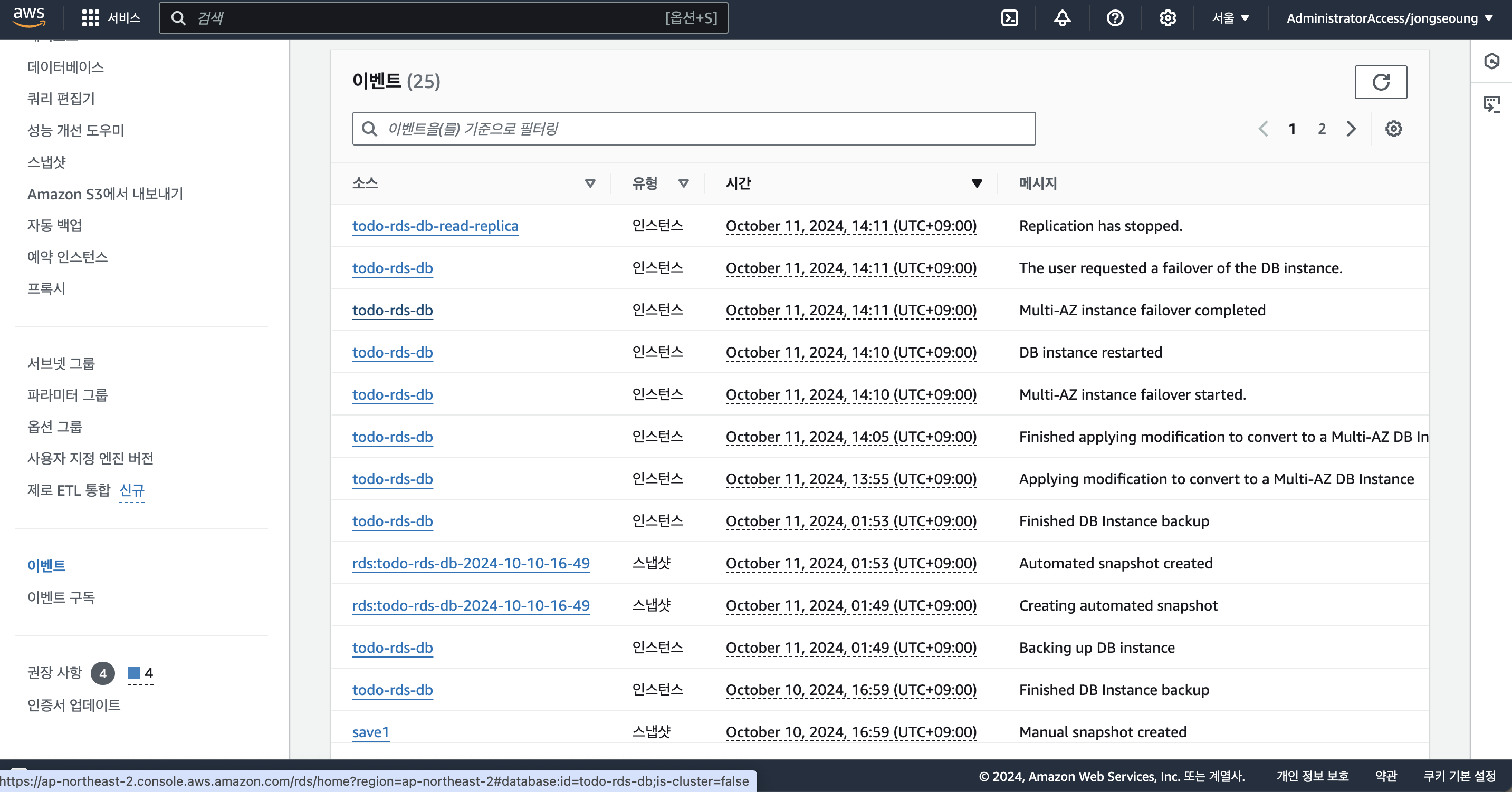The width and height of the screenshot is (1512, 792).
Task: Click the event filter search field
Action: 694,129
